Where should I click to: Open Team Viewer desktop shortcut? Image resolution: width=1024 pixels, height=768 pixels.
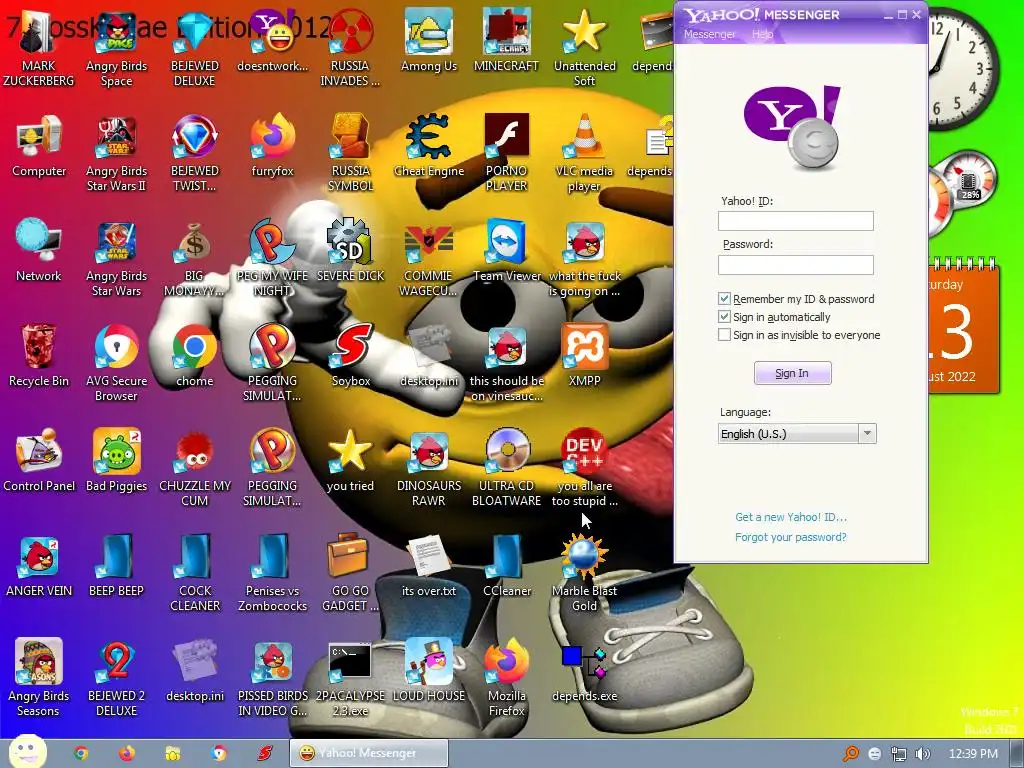[x=507, y=251]
